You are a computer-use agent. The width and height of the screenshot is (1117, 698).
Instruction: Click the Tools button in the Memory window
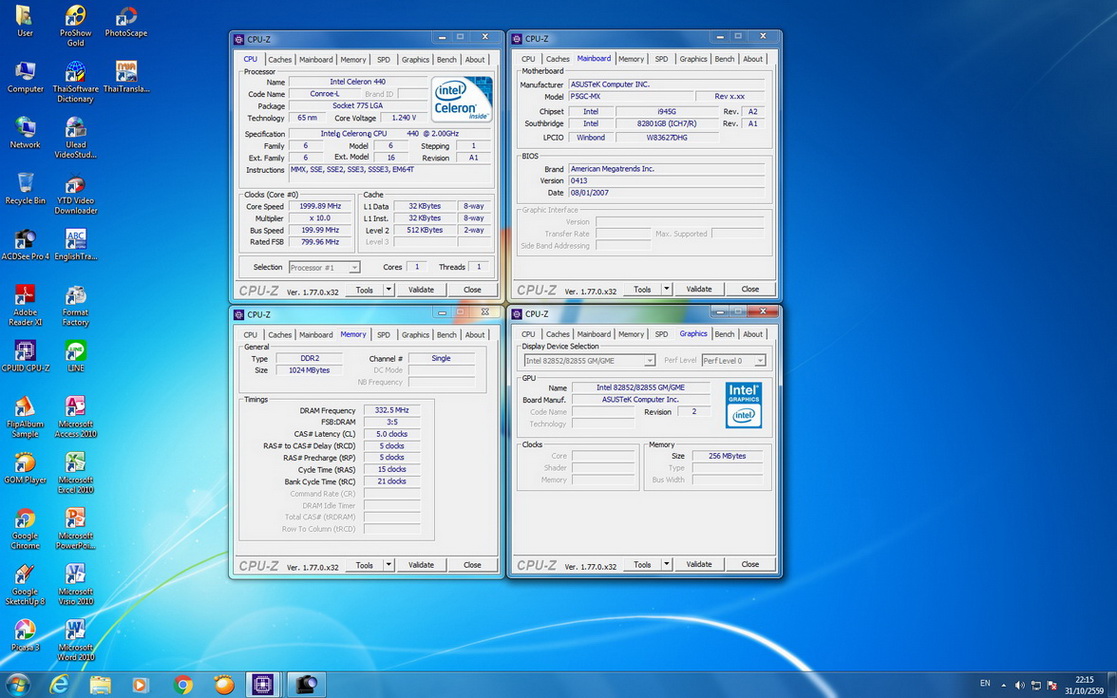pos(365,565)
